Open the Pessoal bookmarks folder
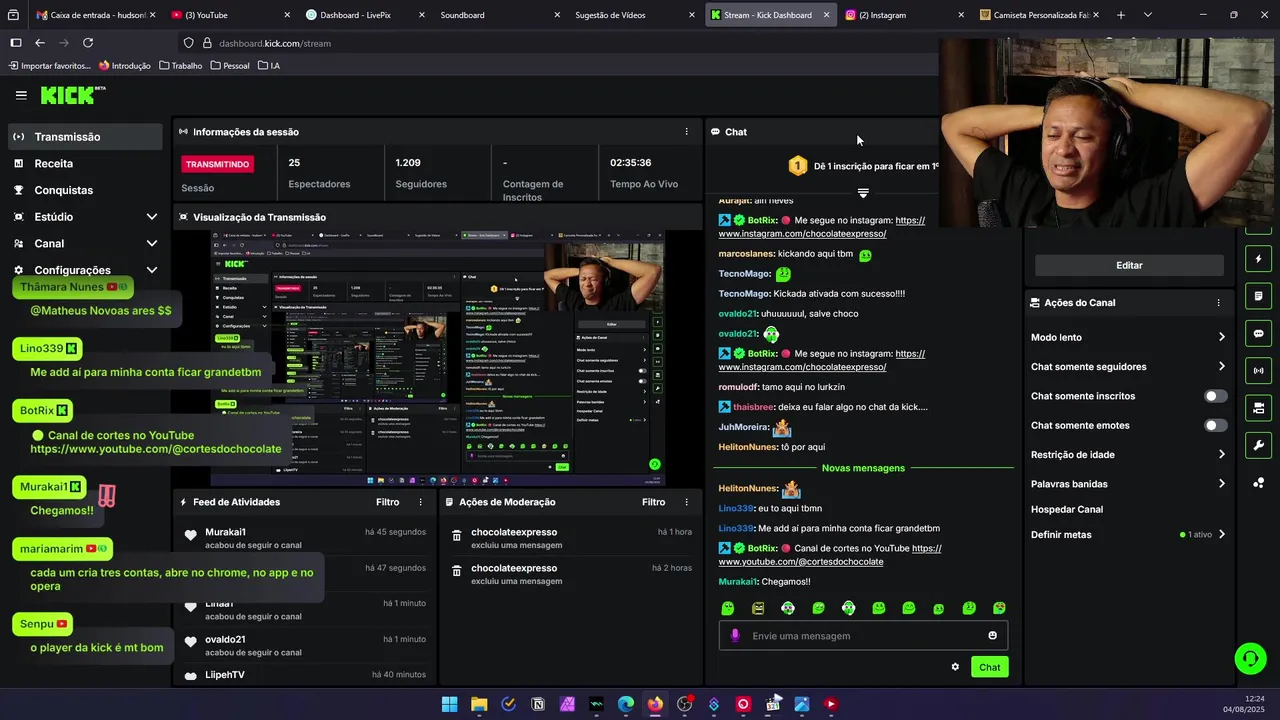 (230, 66)
